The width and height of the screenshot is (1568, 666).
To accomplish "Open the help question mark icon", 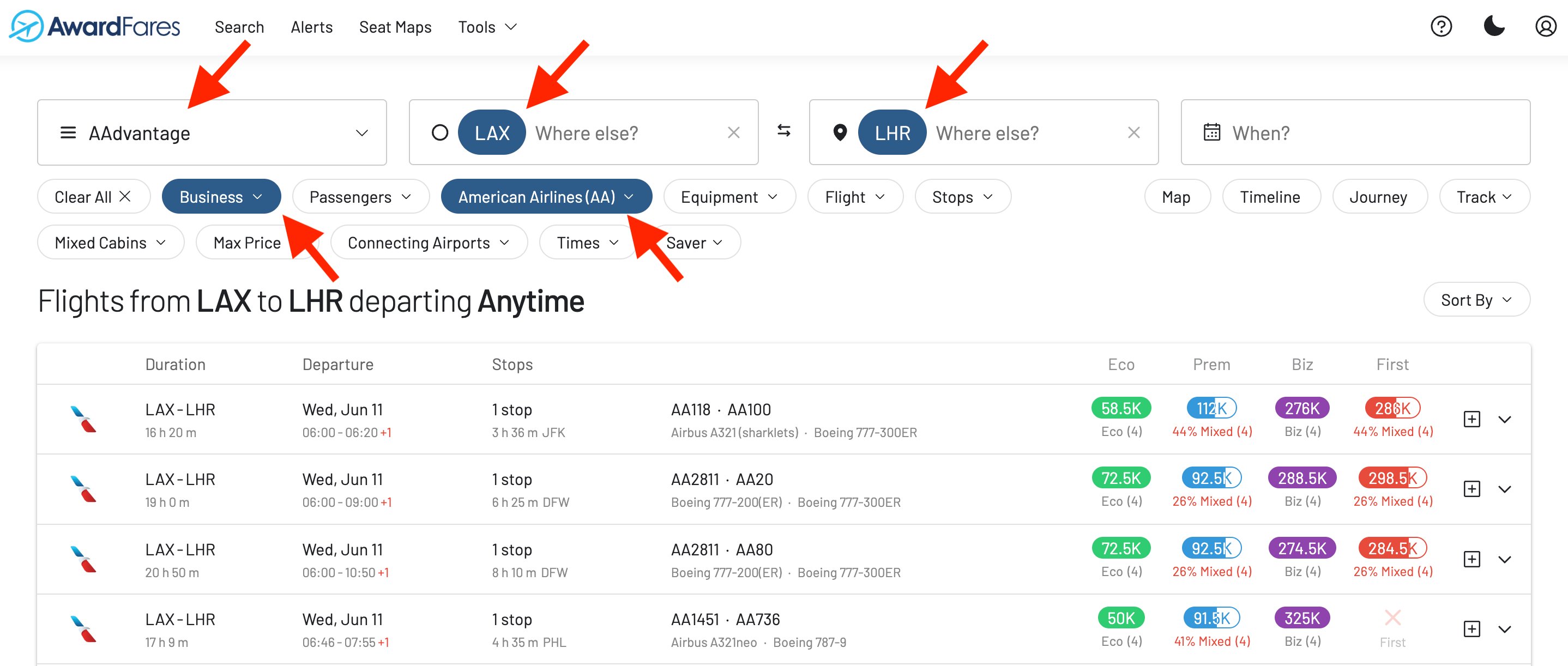I will [x=1441, y=26].
